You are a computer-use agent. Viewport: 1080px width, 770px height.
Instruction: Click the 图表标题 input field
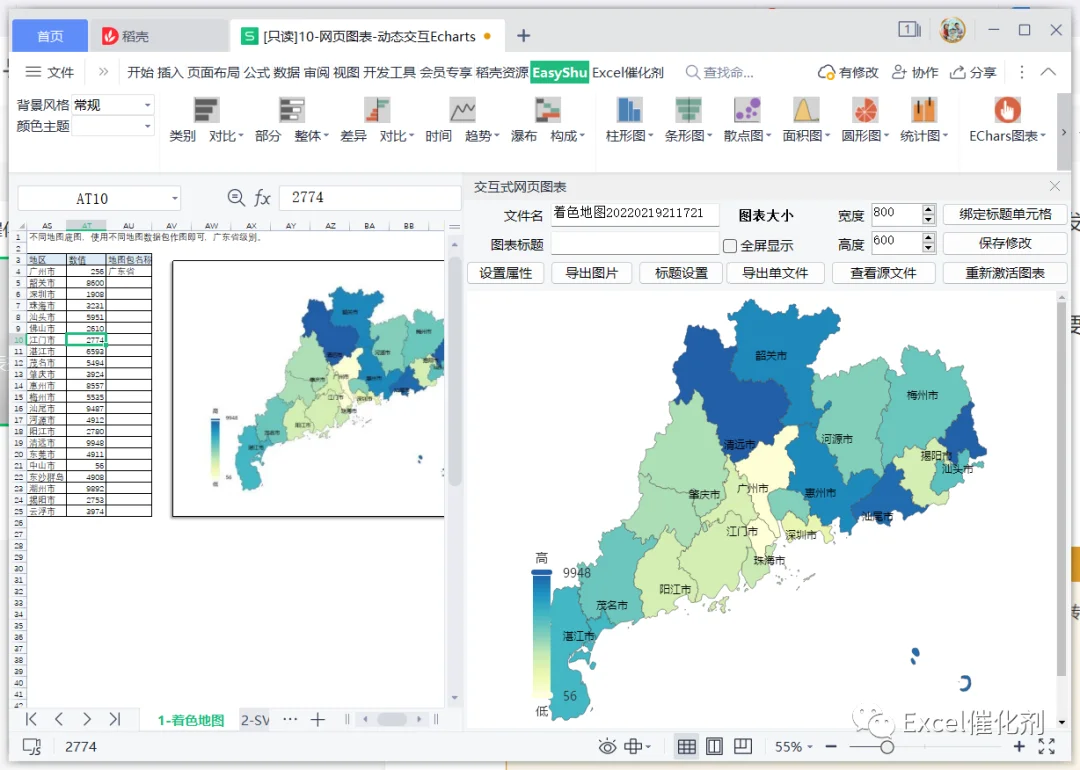tap(635, 244)
